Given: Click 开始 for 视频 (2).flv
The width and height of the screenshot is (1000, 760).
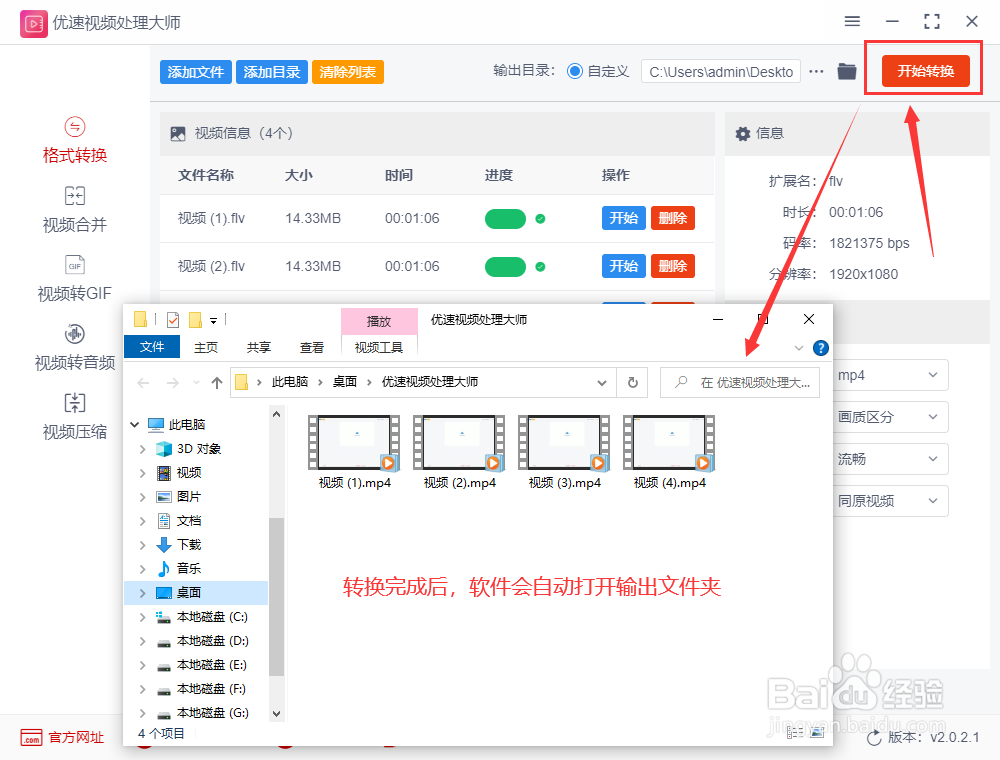Looking at the screenshot, I should coord(624,266).
